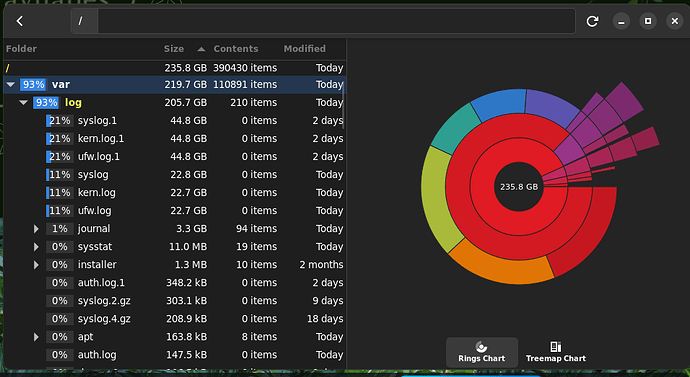Click the 93% usage bar for var
The height and width of the screenshot is (377, 690).
[33, 84]
